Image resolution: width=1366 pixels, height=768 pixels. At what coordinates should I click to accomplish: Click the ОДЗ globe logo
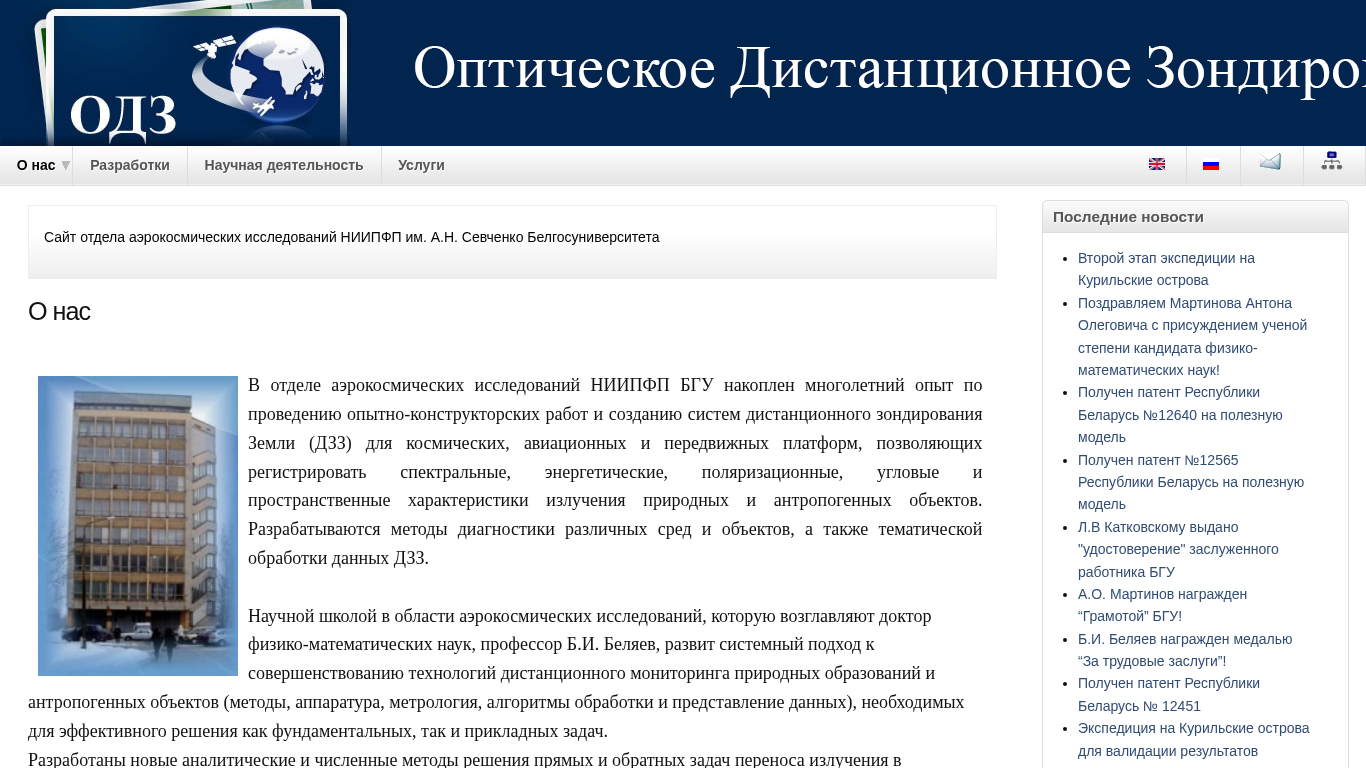point(196,80)
